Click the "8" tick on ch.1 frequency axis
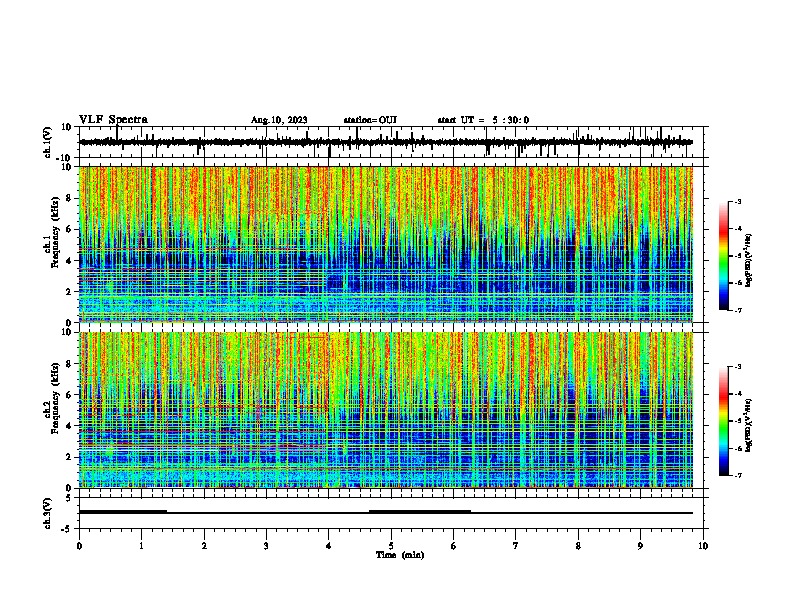This screenshot has width=792, height=612. pos(70,198)
